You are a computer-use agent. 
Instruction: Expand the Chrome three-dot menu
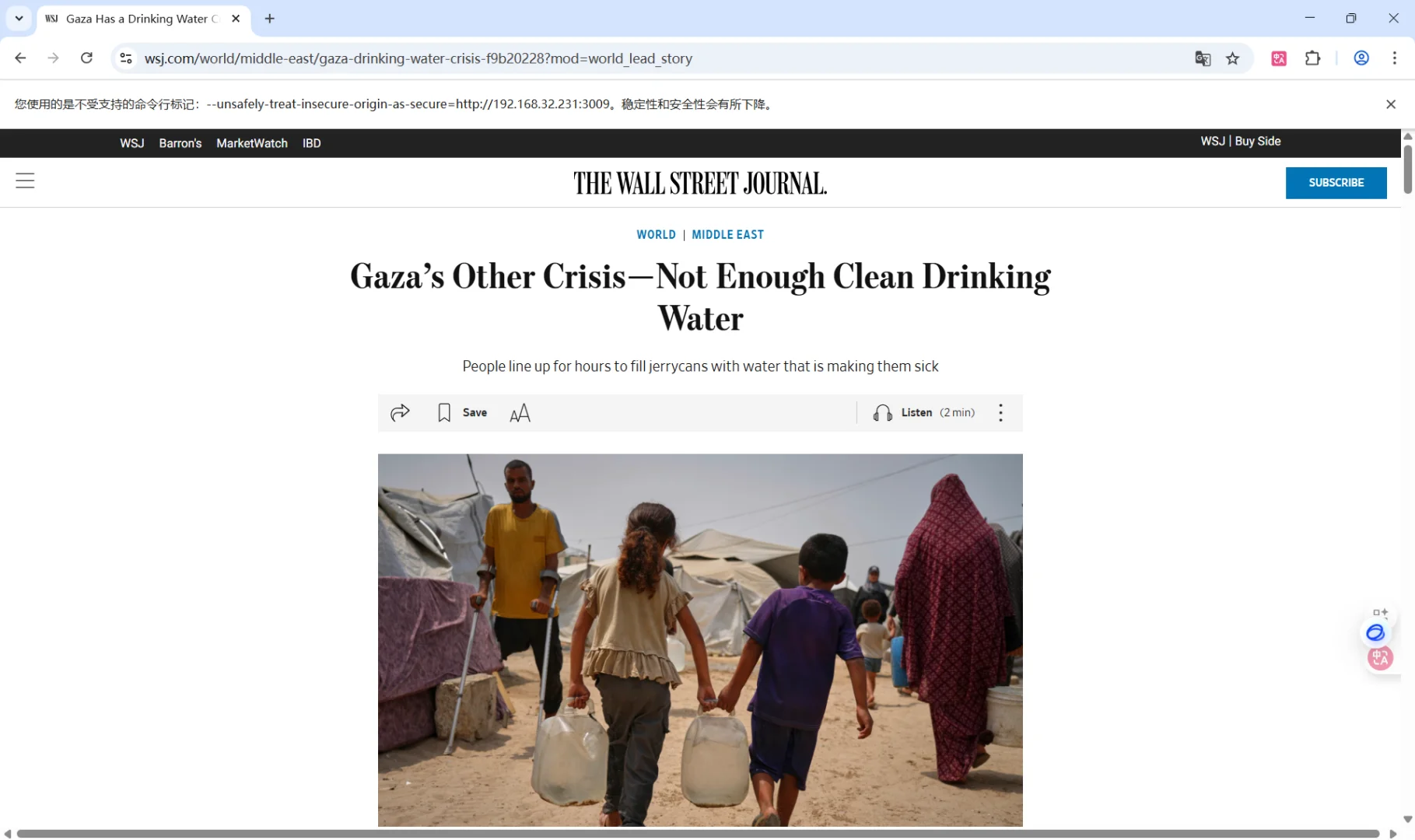pyautogui.click(x=1394, y=58)
